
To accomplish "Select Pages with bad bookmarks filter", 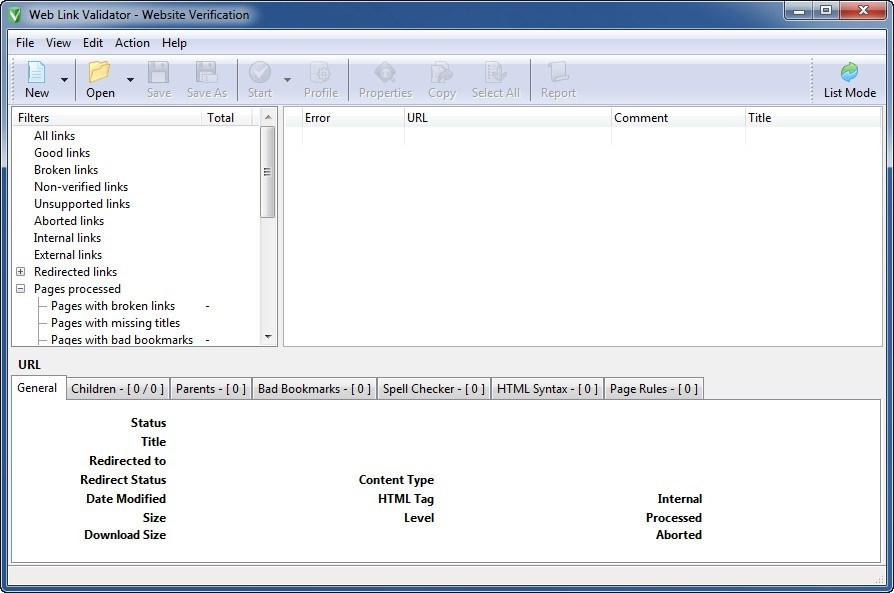I will click(x=122, y=340).
